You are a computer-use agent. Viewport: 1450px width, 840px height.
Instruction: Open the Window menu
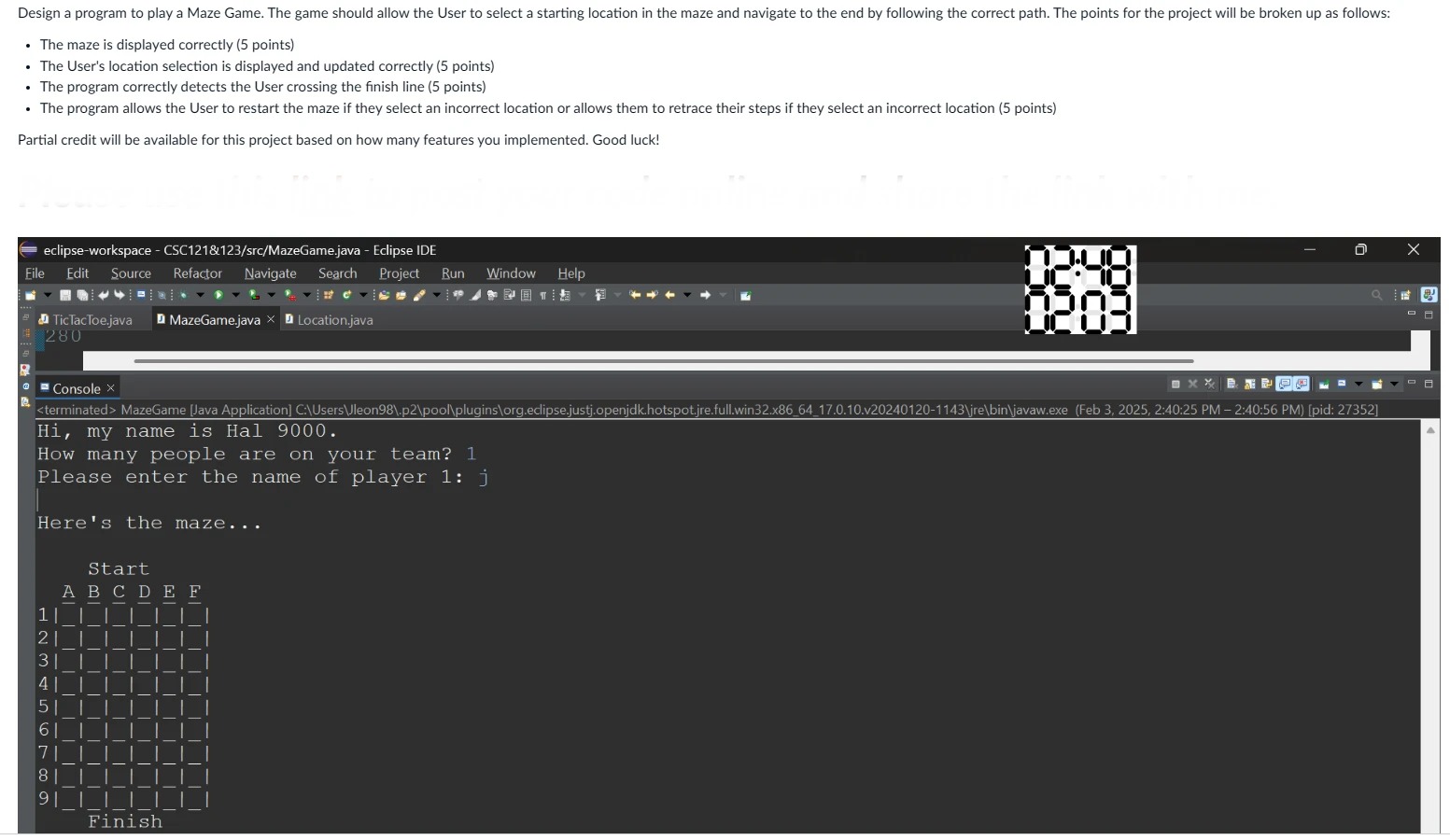pos(511,273)
